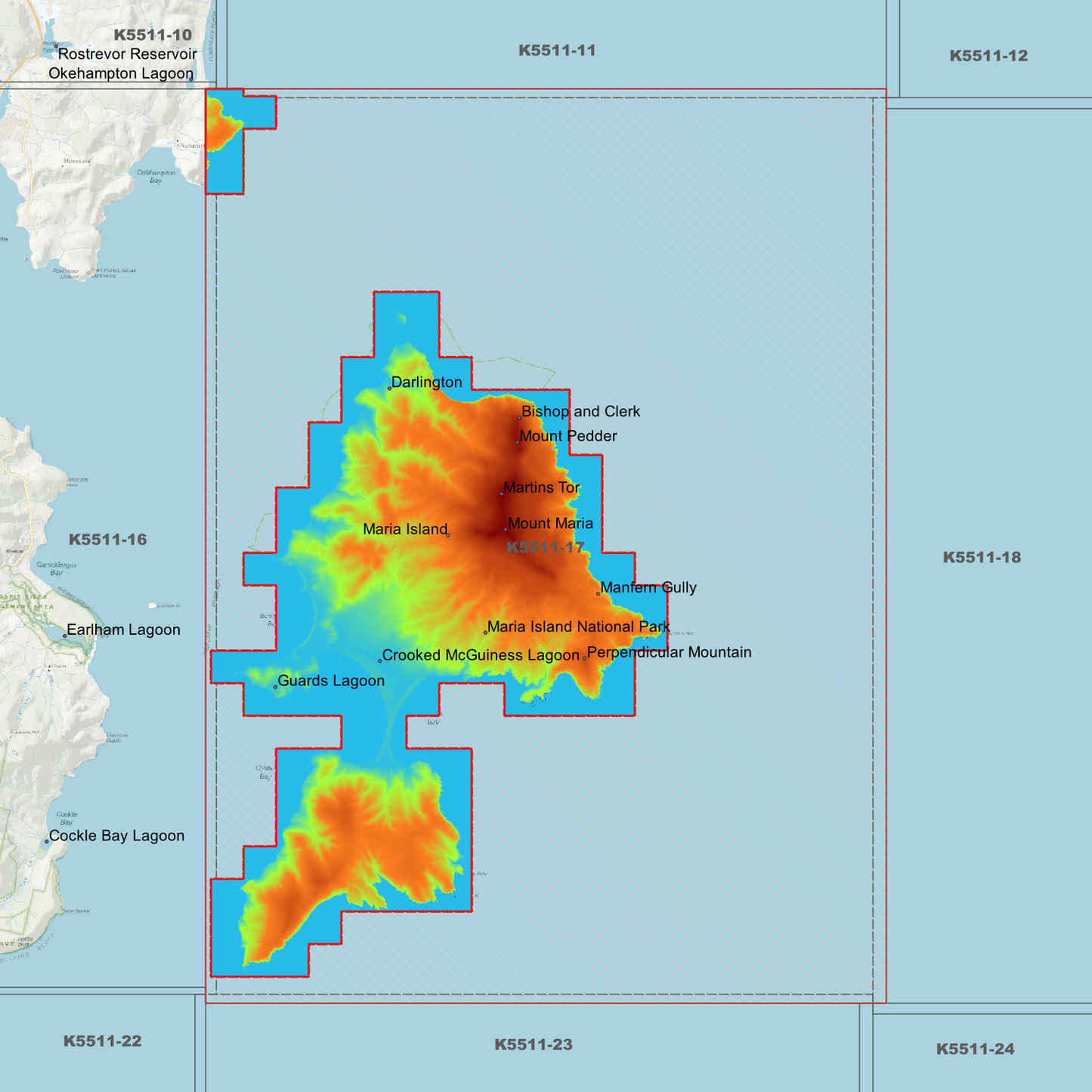This screenshot has height=1092, width=1092.
Task: Select map tile K5511-22
Action: tap(102, 1041)
